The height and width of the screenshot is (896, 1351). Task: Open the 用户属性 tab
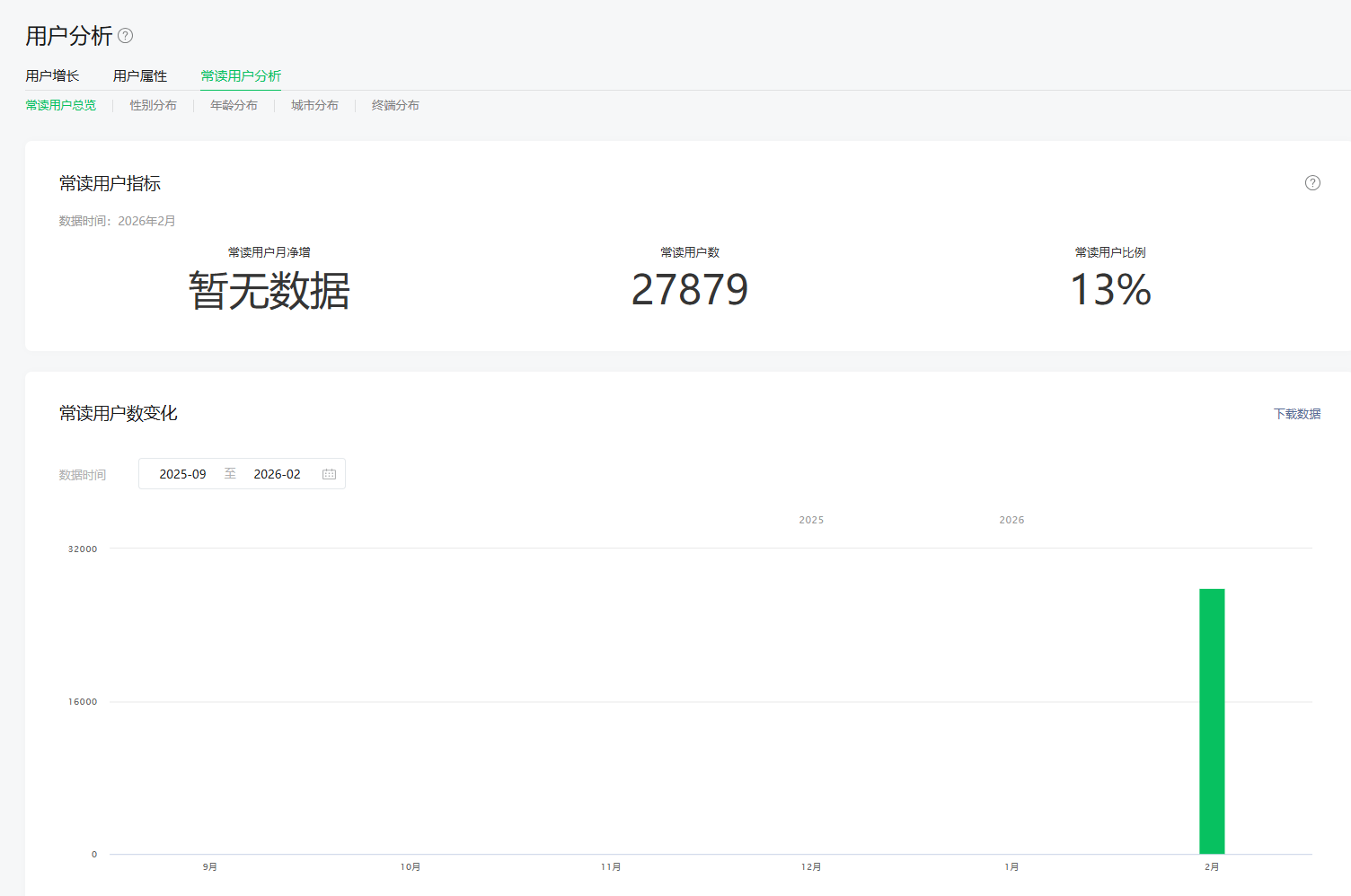coord(140,76)
